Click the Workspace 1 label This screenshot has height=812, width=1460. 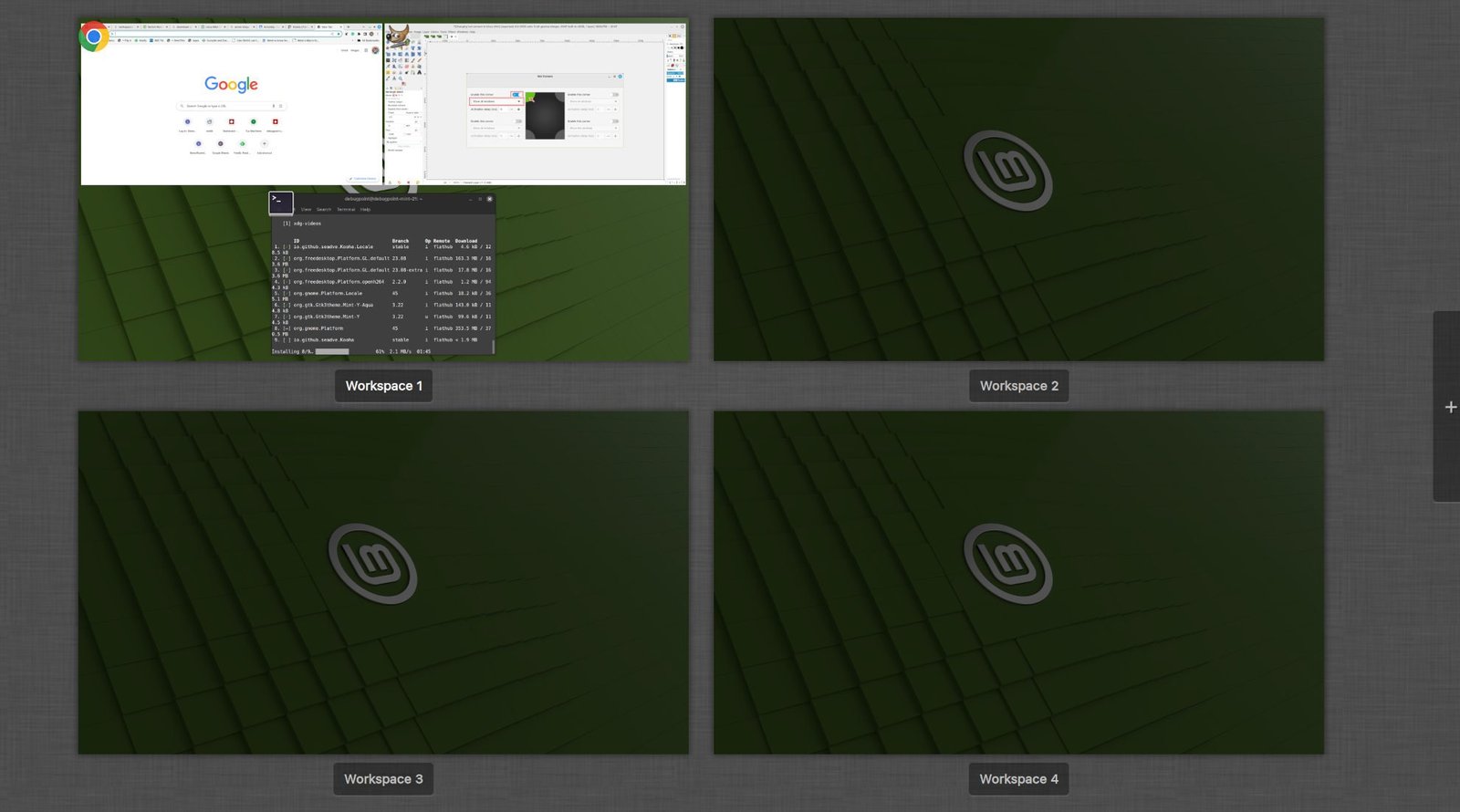pyautogui.click(x=383, y=386)
